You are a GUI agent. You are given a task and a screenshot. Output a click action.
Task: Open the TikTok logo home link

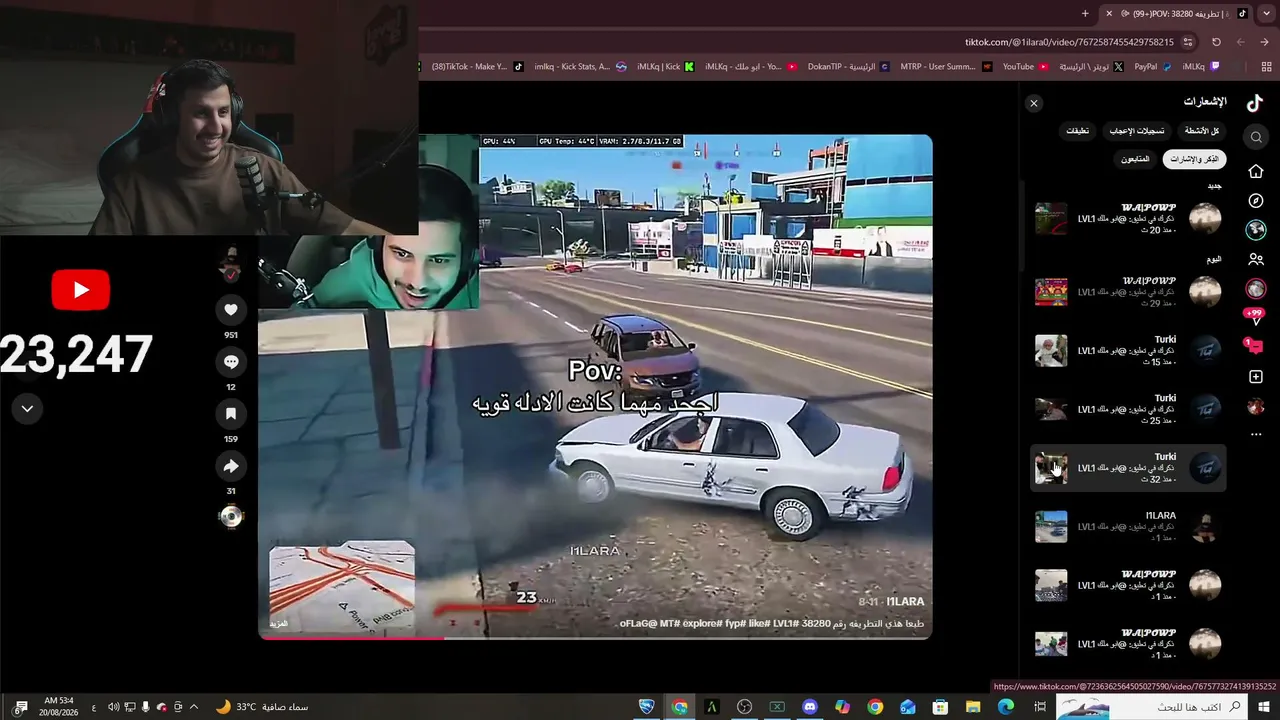1255,102
